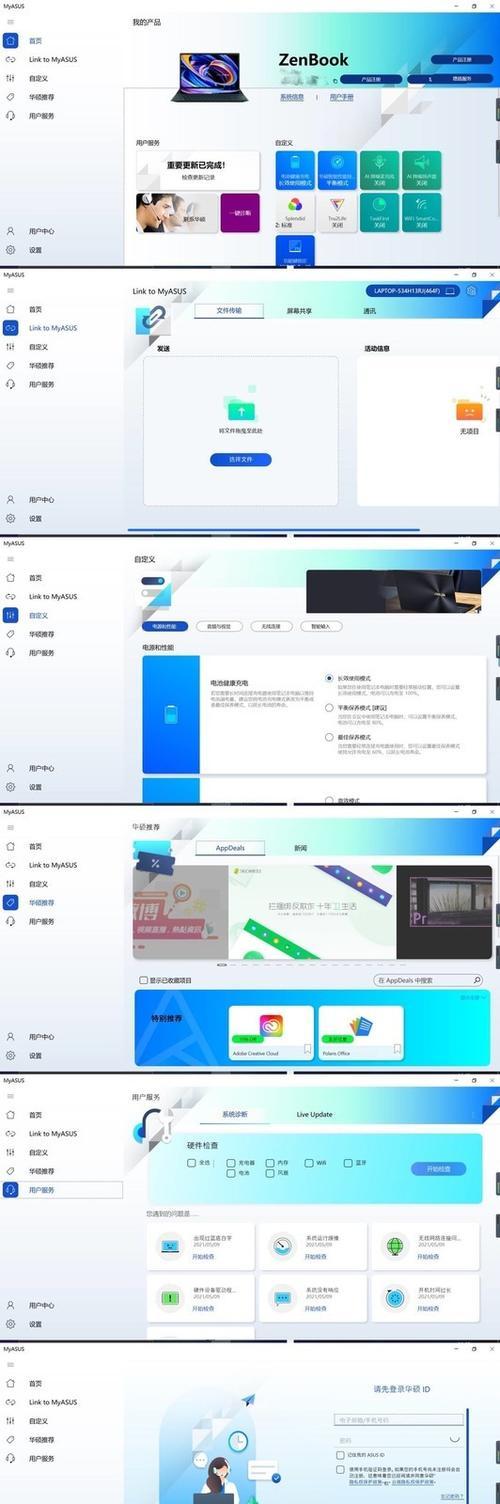Viewport: 500px width, 1504px height.
Task: Toggle hamburger menu in 华硕推荐 window
Action: click(x=10, y=828)
